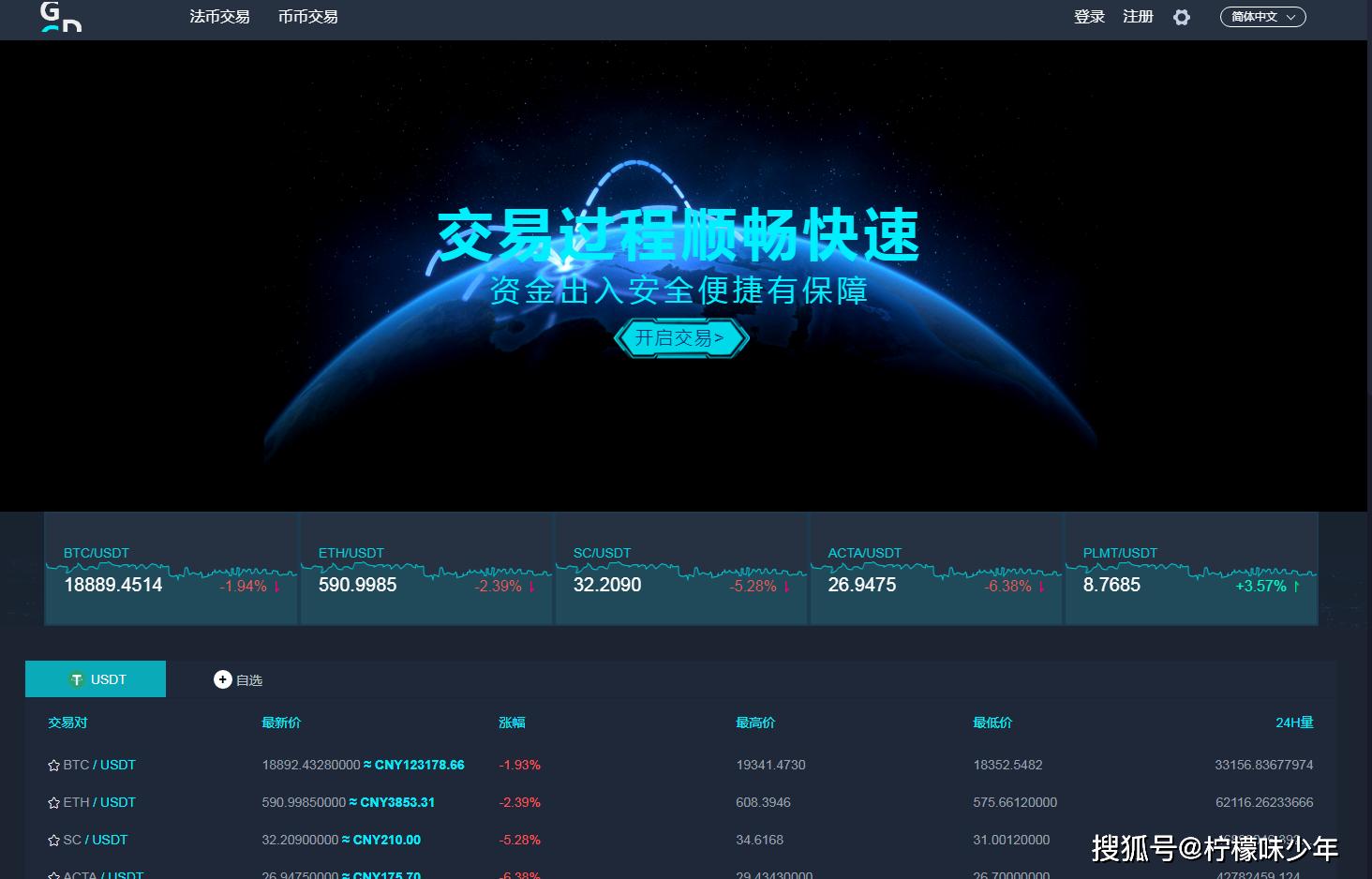Viewport: 1372px width, 879px height.
Task: Click the plus icon beside 自选
Action: (222, 679)
